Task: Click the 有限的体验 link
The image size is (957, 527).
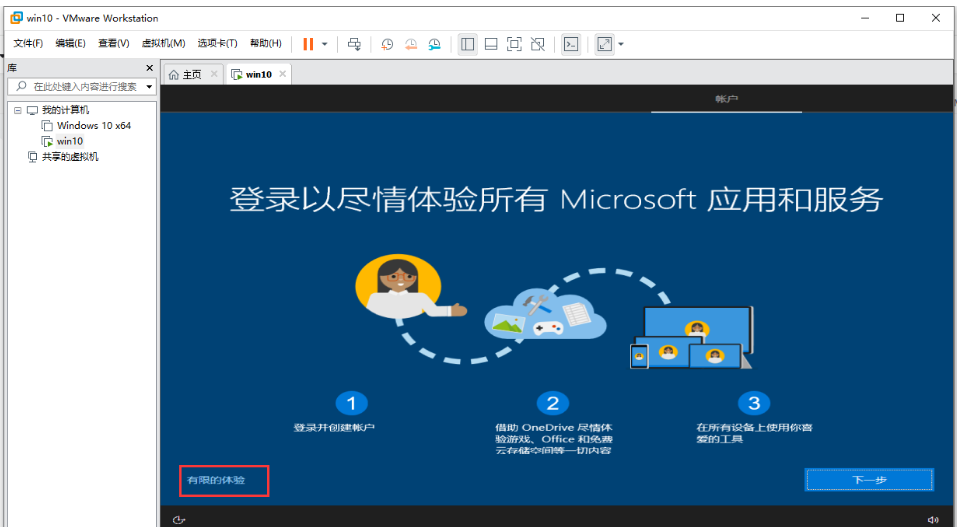Action: 216,480
